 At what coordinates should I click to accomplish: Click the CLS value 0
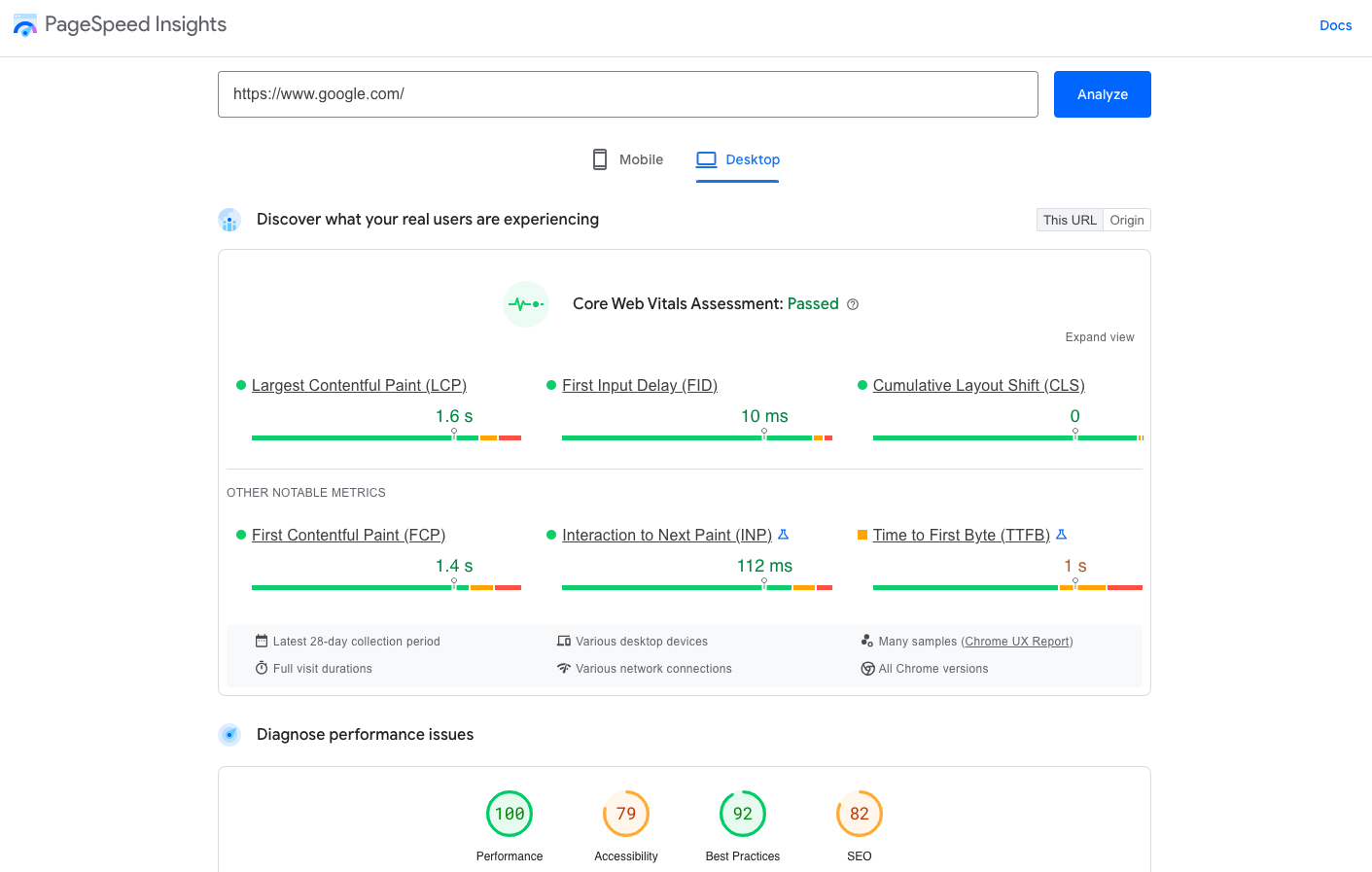click(1075, 416)
